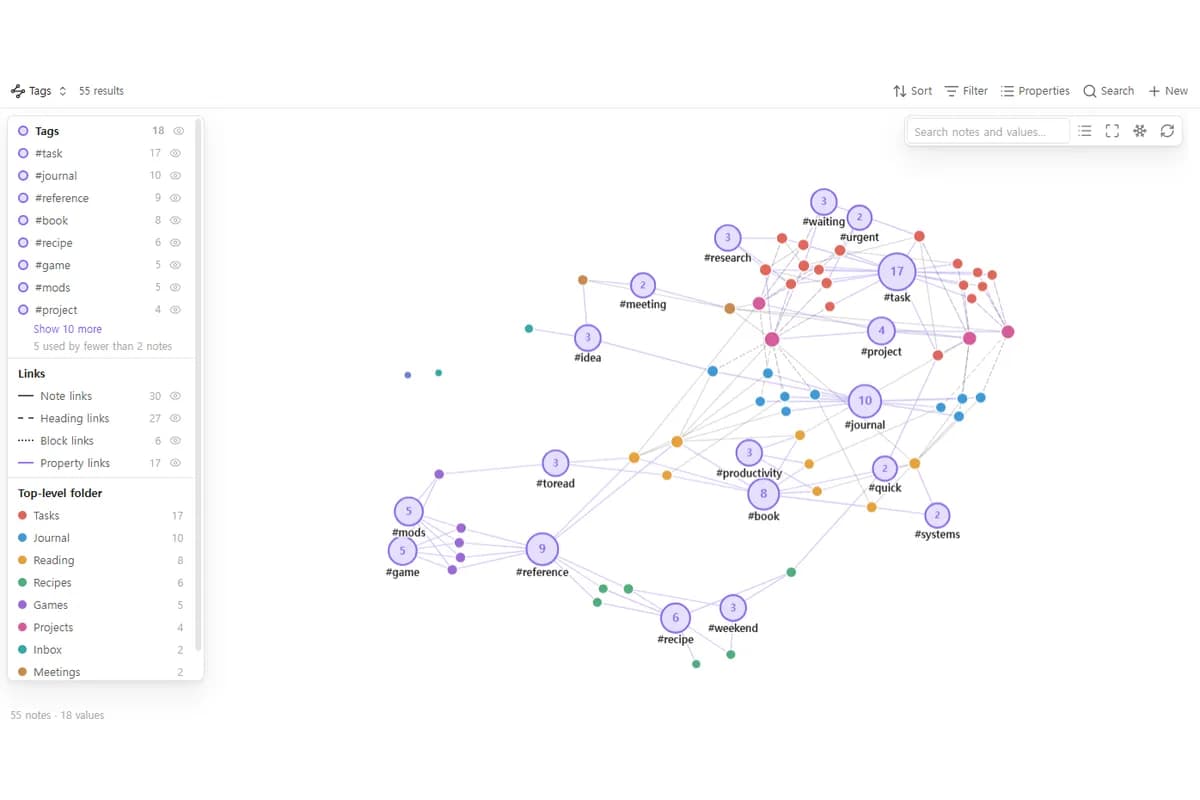Select the #quick node in graph
1200x800 pixels.
click(885, 468)
